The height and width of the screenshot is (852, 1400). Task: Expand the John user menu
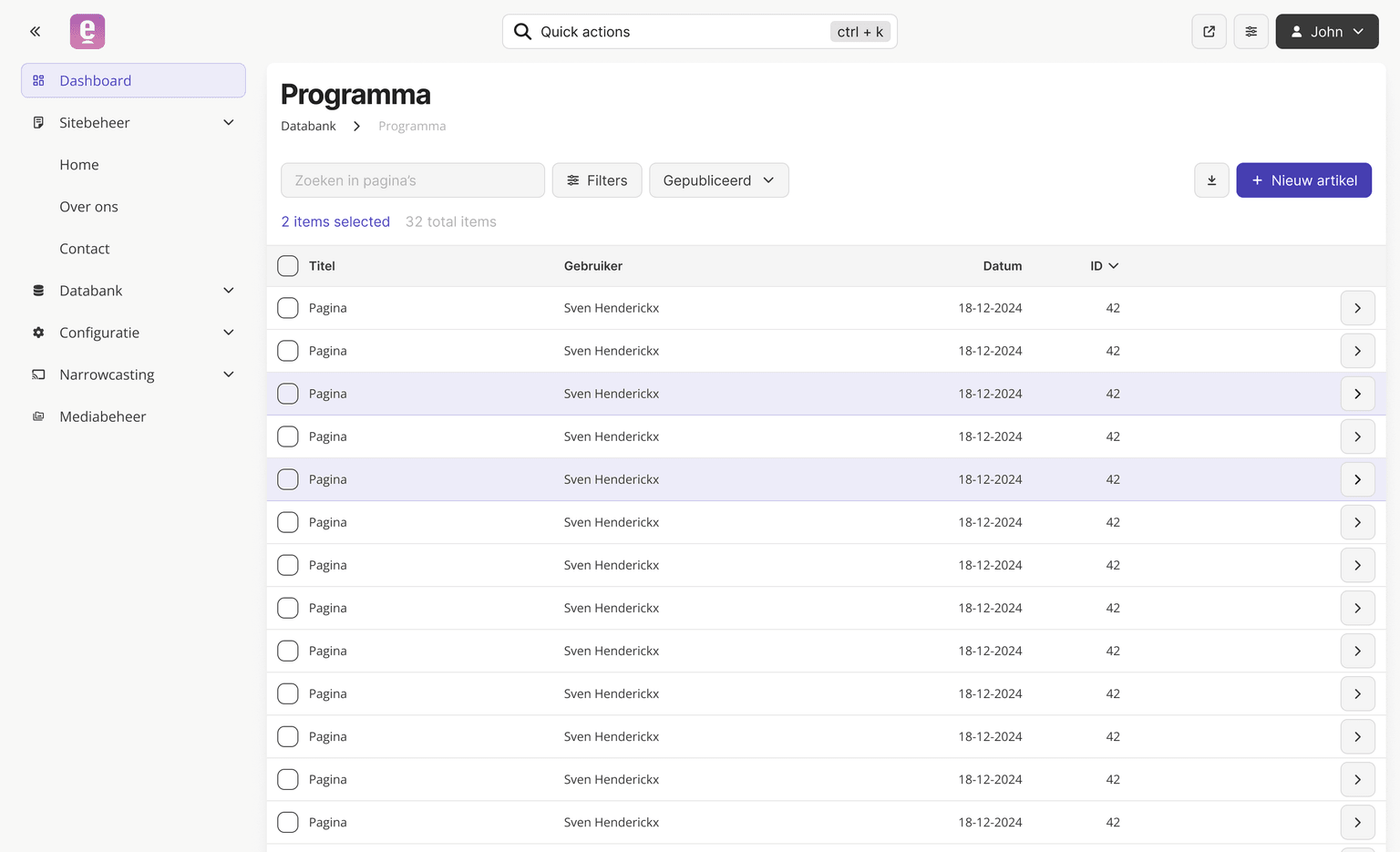[x=1326, y=32]
